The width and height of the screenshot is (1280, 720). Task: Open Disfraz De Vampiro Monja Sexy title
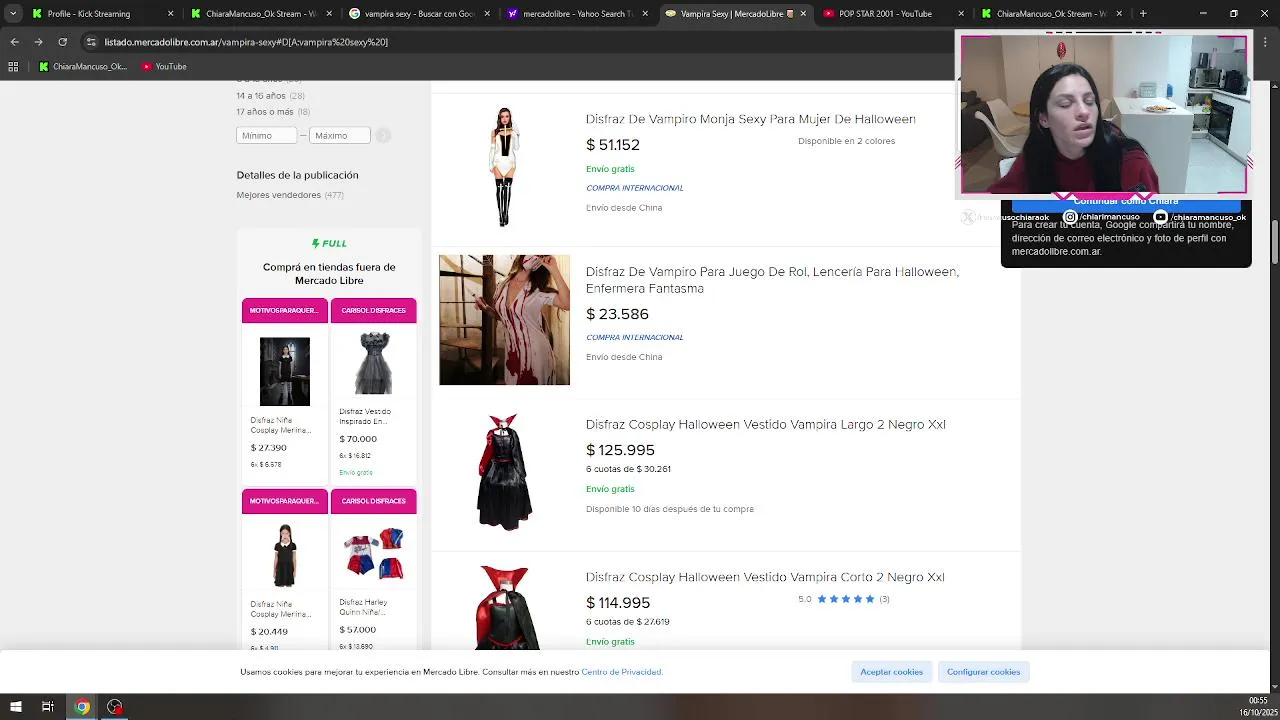[x=751, y=119]
